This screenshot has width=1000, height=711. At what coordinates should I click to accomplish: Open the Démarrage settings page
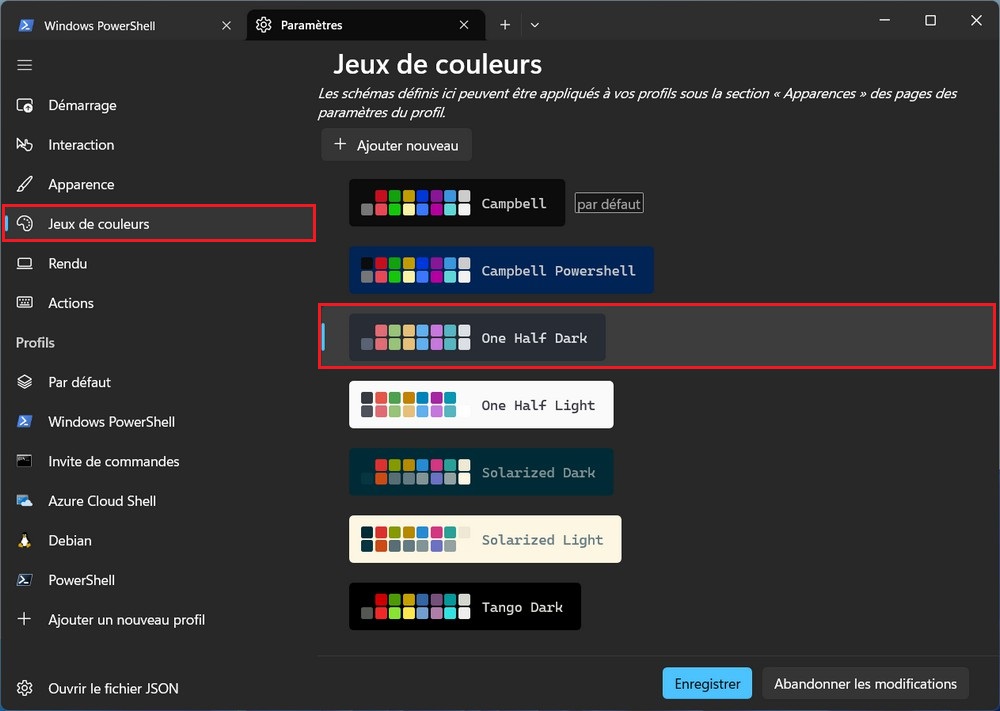tap(159, 105)
